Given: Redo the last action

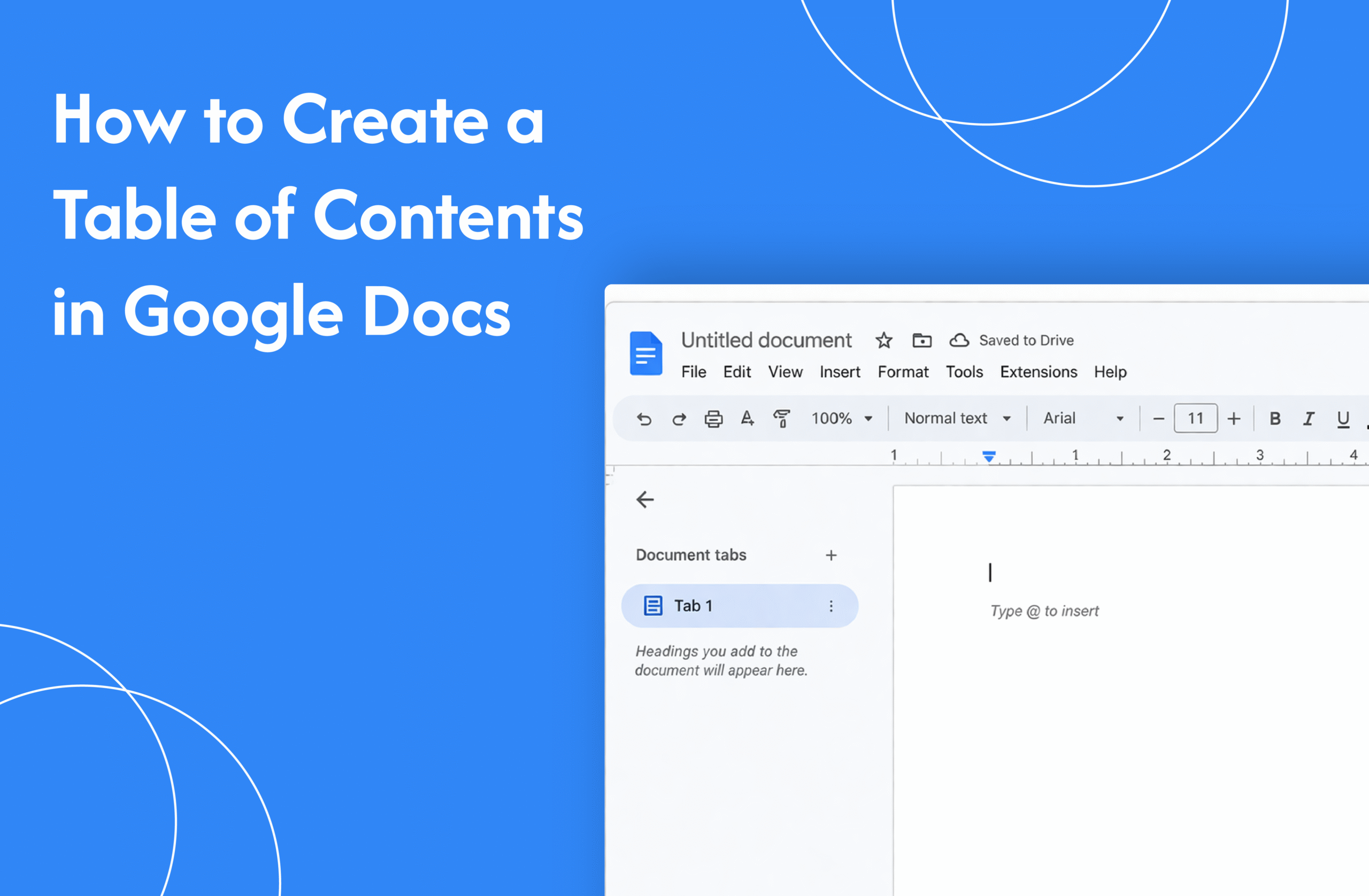Looking at the screenshot, I should 679,419.
